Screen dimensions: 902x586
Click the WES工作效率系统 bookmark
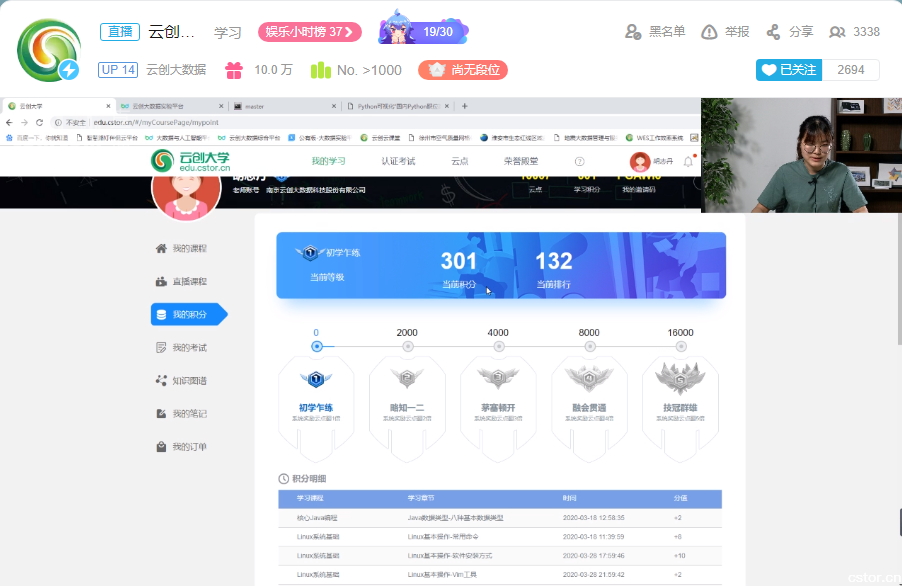click(x=655, y=138)
